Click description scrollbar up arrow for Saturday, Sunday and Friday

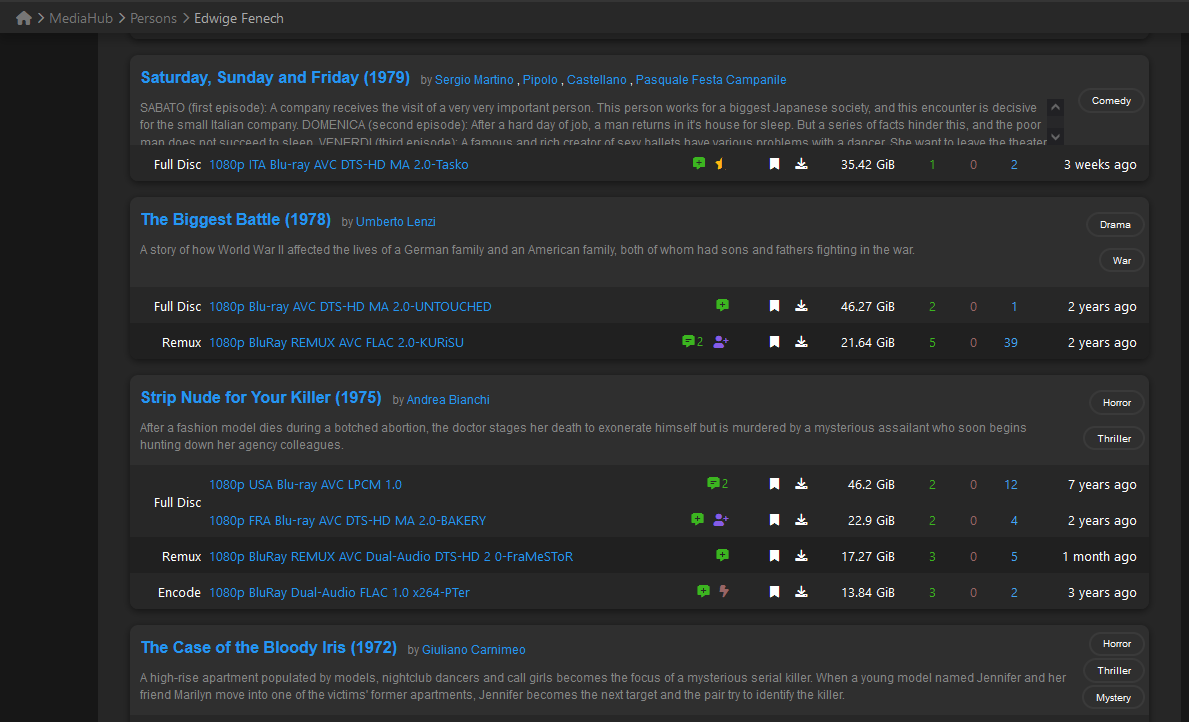[x=1055, y=107]
